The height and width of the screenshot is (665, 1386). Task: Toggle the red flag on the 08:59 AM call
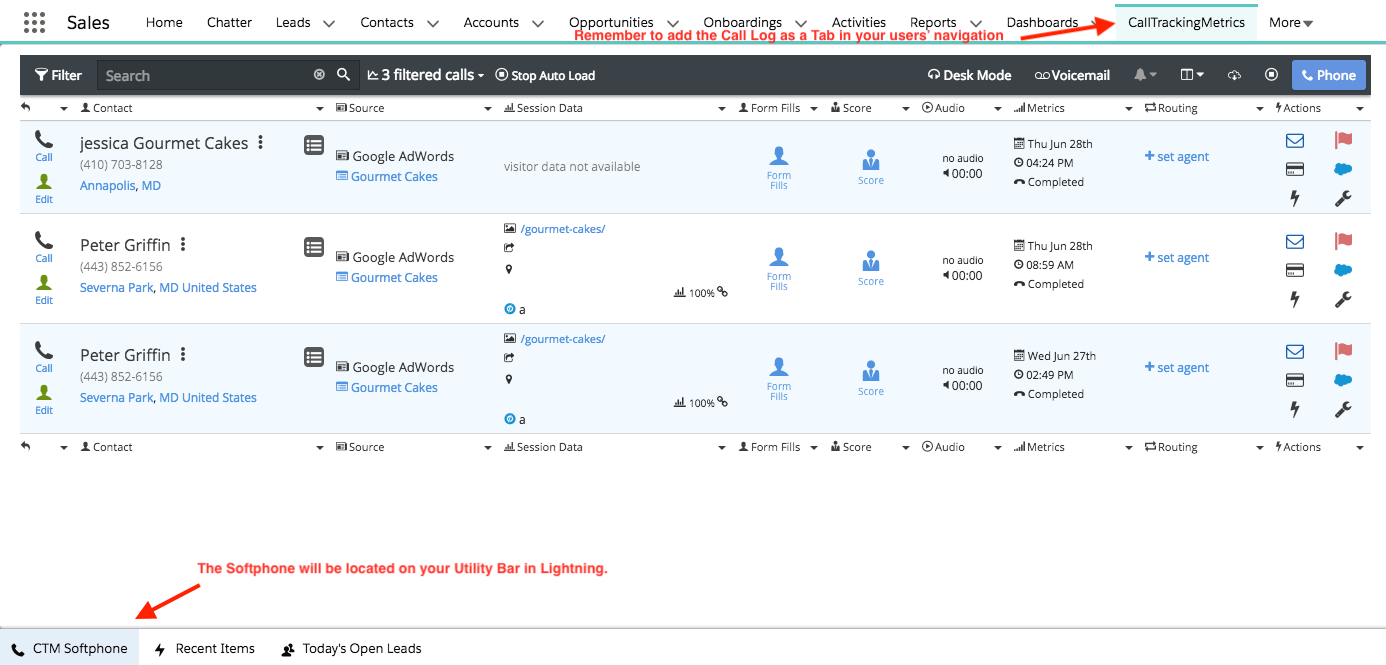point(1343,242)
